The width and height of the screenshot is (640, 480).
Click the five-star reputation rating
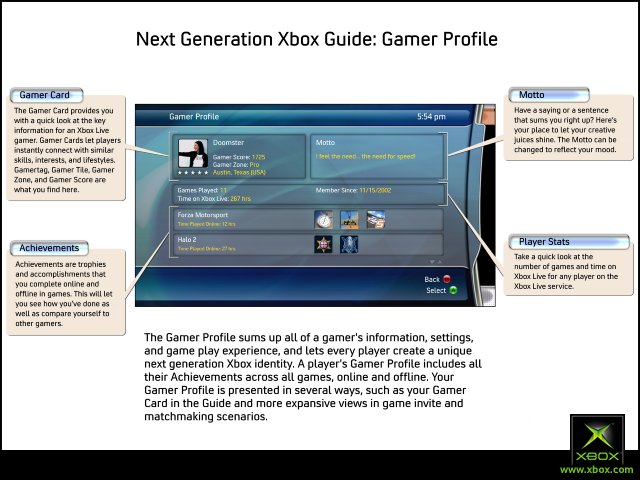193,173
